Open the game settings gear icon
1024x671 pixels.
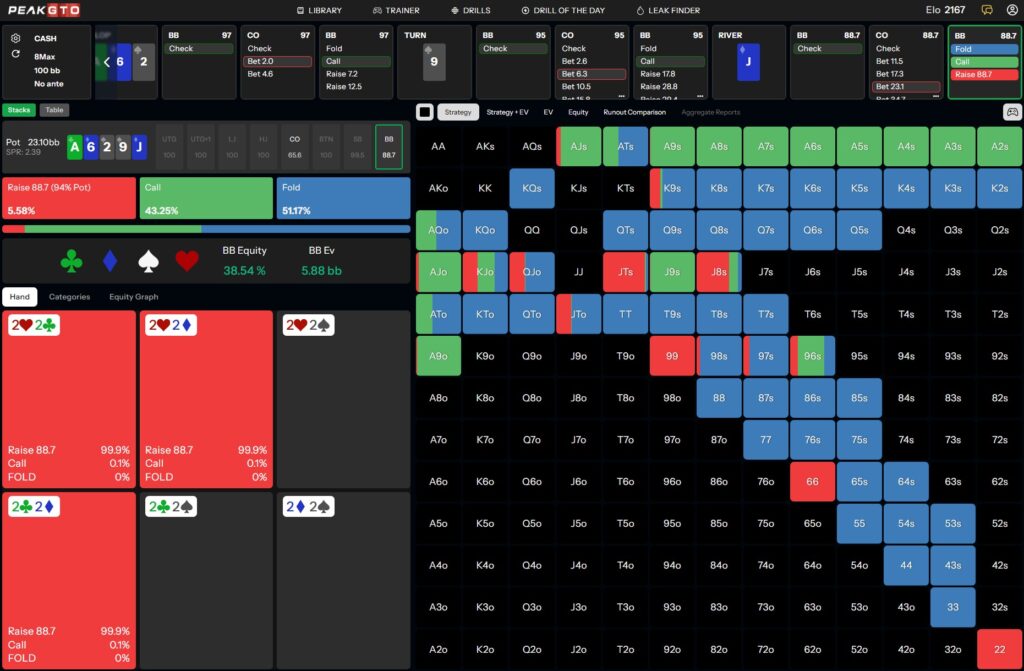[16, 38]
